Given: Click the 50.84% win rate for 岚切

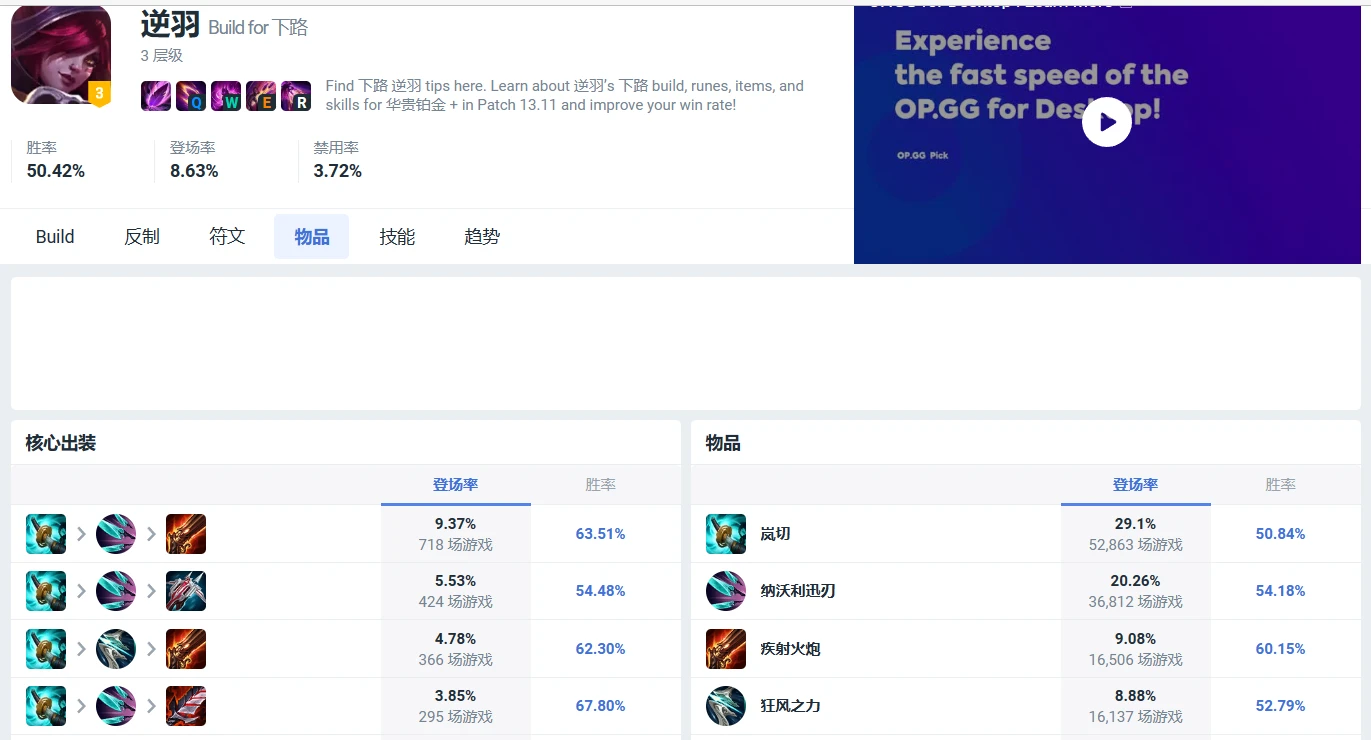Looking at the screenshot, I should click(1280, 534).
